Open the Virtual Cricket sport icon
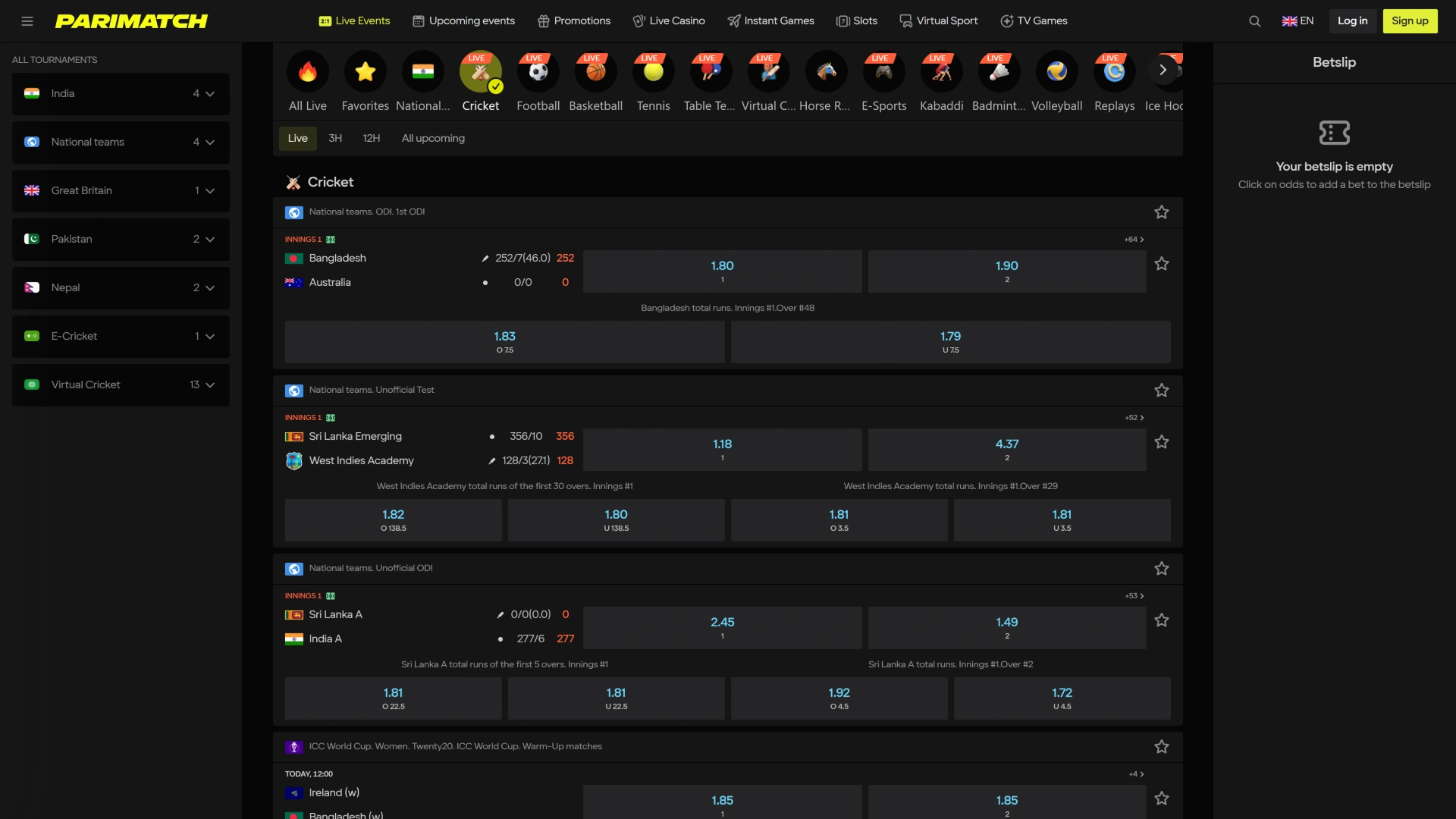The width and height of the screenshot is (1456, 819). [769, 71]
